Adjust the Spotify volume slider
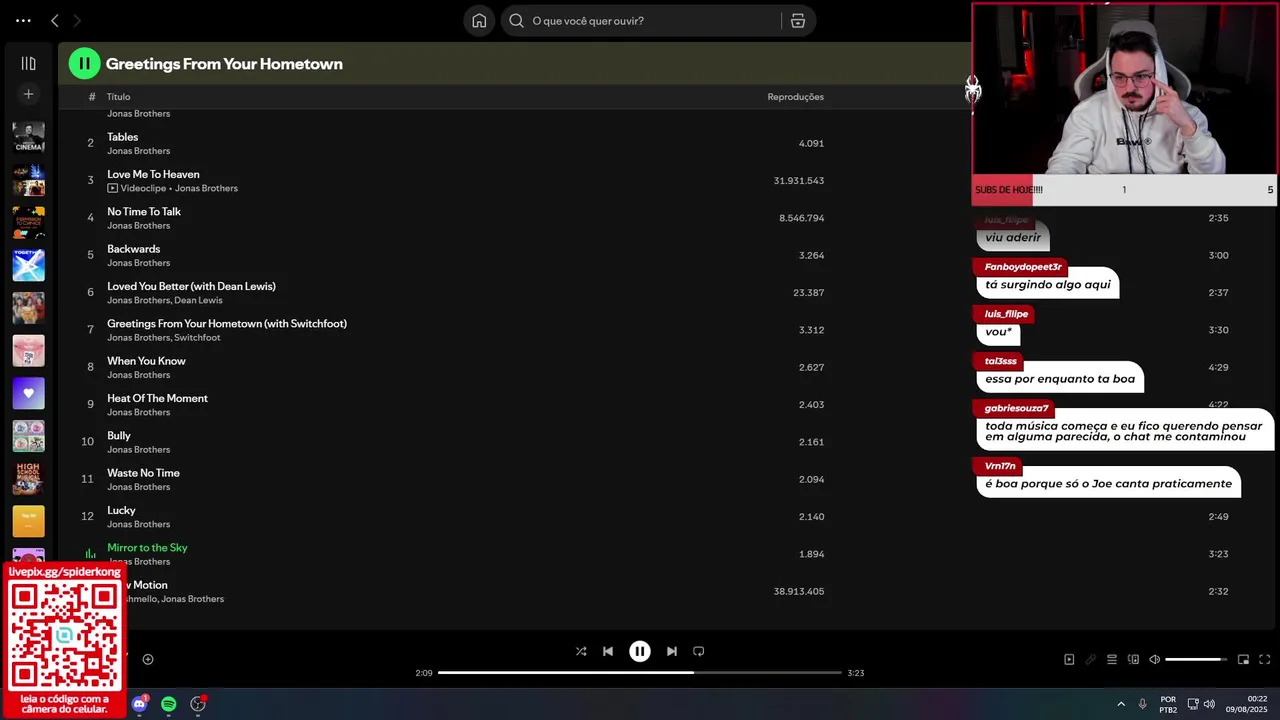1280x720 pixels. pyautogui.click(x=1196, y=659)
